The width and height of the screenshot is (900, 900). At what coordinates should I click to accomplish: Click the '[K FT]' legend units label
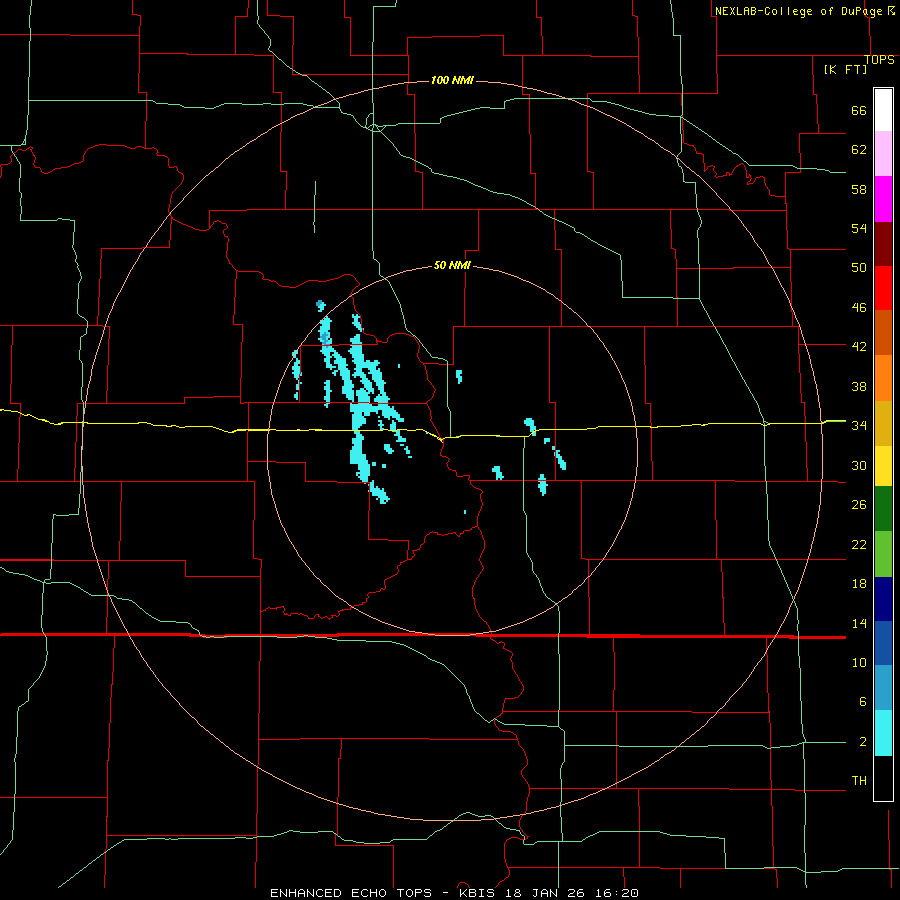point(845,69)
